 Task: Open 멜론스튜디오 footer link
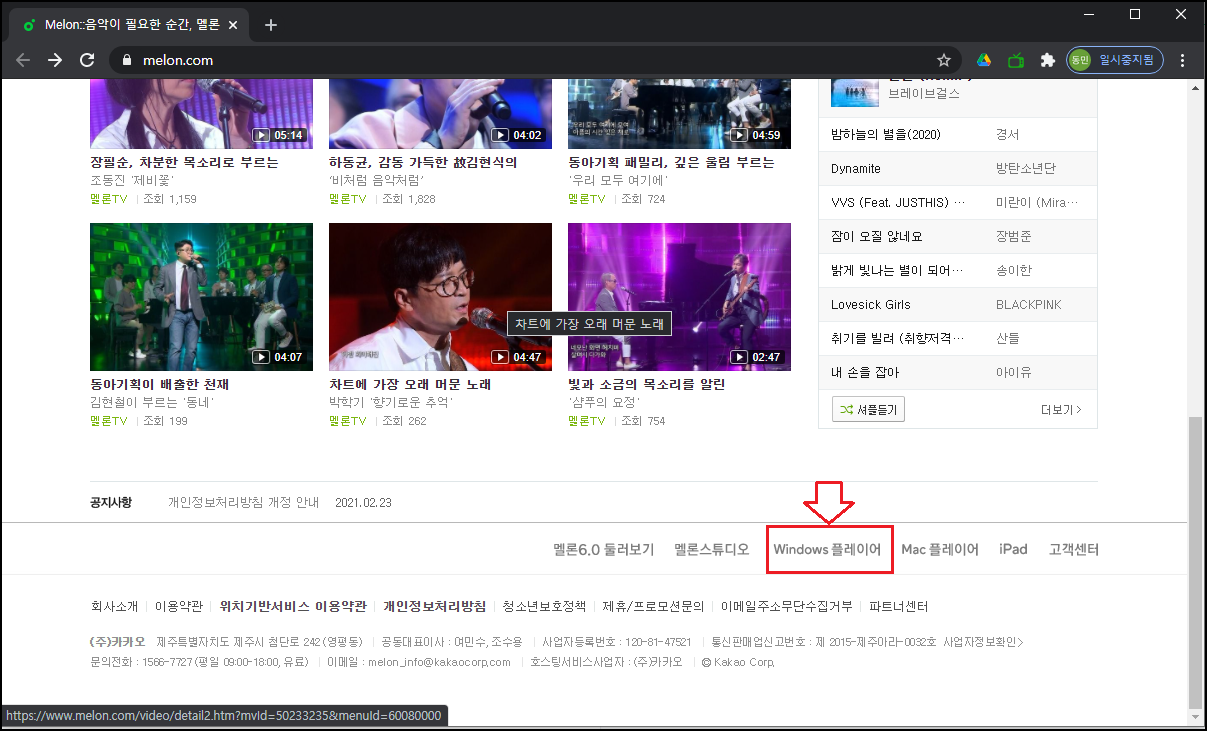[x=712, y=549]
